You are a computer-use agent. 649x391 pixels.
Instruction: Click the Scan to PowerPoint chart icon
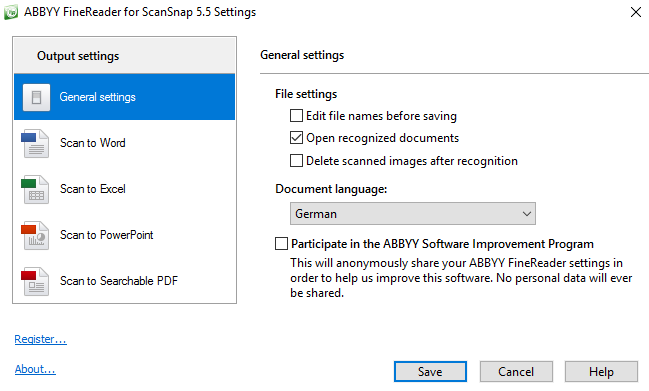pyautogui.click(x=35, y=235)
